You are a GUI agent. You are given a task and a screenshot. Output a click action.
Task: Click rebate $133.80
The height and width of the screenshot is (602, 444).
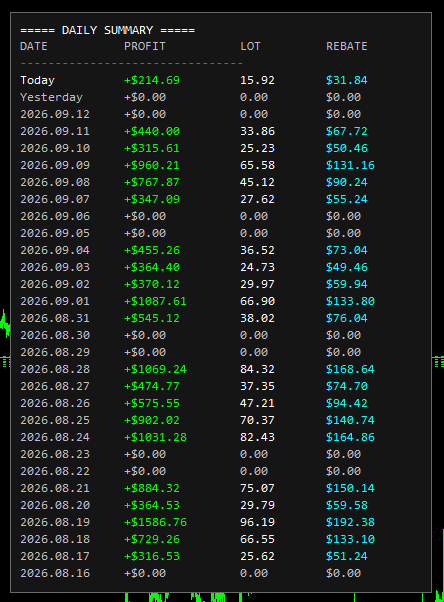pos(350,301)
